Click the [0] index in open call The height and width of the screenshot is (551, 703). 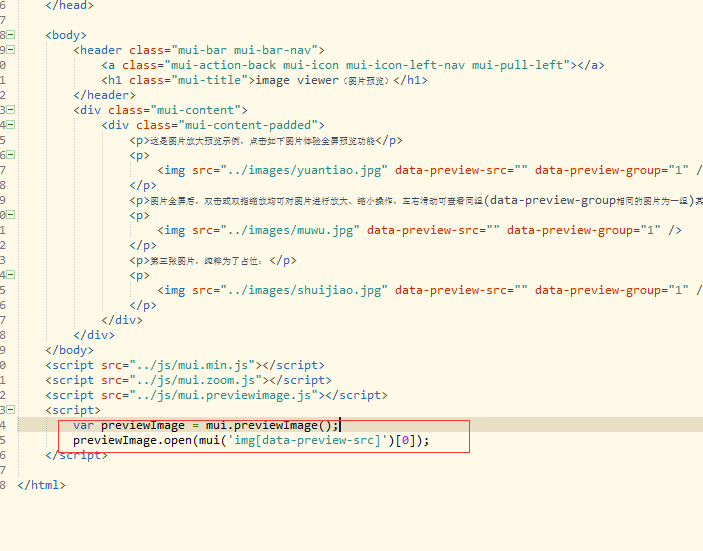(405, 440)
